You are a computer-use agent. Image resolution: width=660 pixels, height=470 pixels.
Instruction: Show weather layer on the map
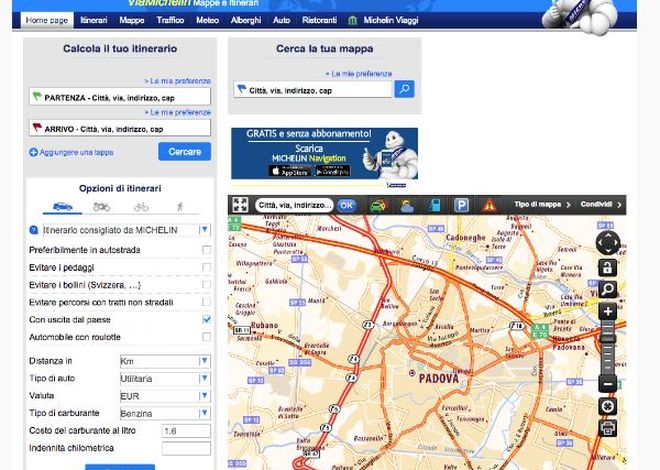tap(407, 205)
